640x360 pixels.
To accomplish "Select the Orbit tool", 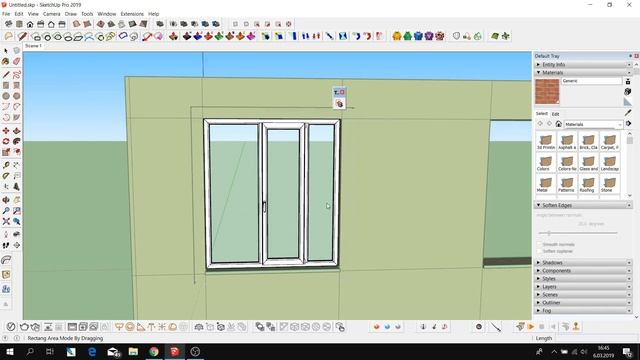I will tap(6, 200).
